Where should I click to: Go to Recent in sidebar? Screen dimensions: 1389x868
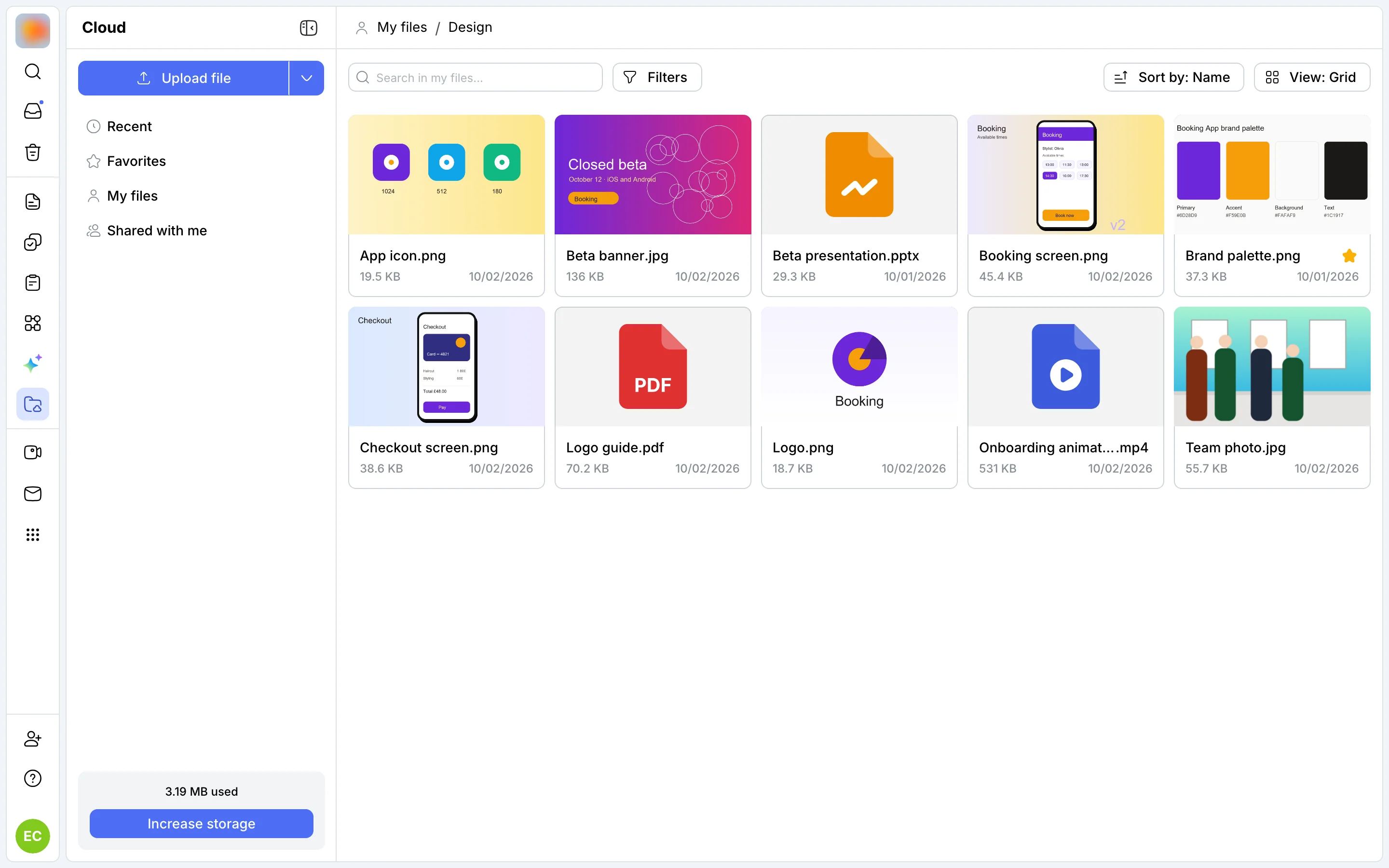pos(201,126)
